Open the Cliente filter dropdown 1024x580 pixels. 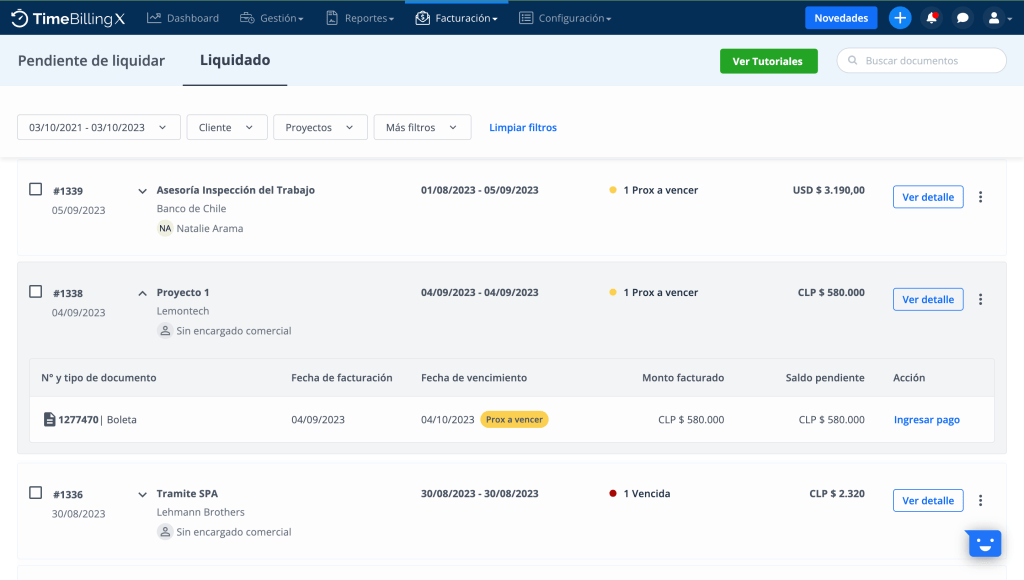point(227,127)
